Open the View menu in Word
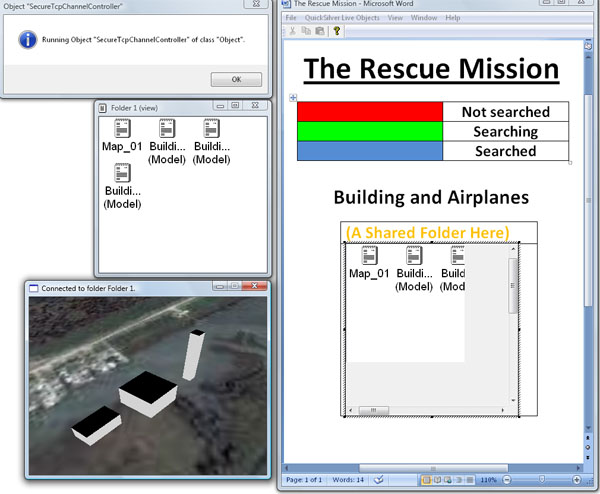The height and width of the screenshot is (494, 600). tap(396, 18)
